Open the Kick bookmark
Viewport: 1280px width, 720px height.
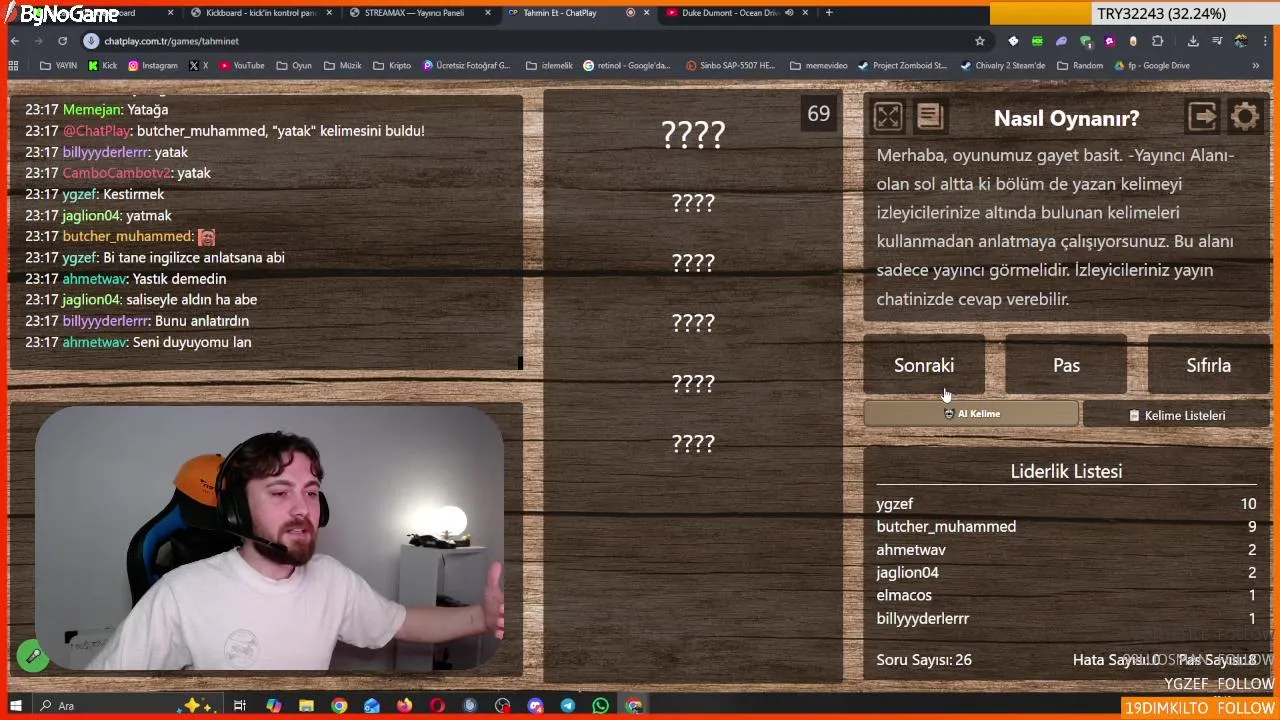(x=102, y=66)
